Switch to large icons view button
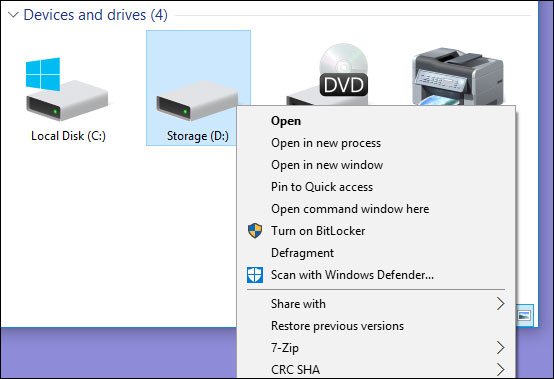Image resolution: width=554 pixels, height=379 pixels. [x=524, y=315]
